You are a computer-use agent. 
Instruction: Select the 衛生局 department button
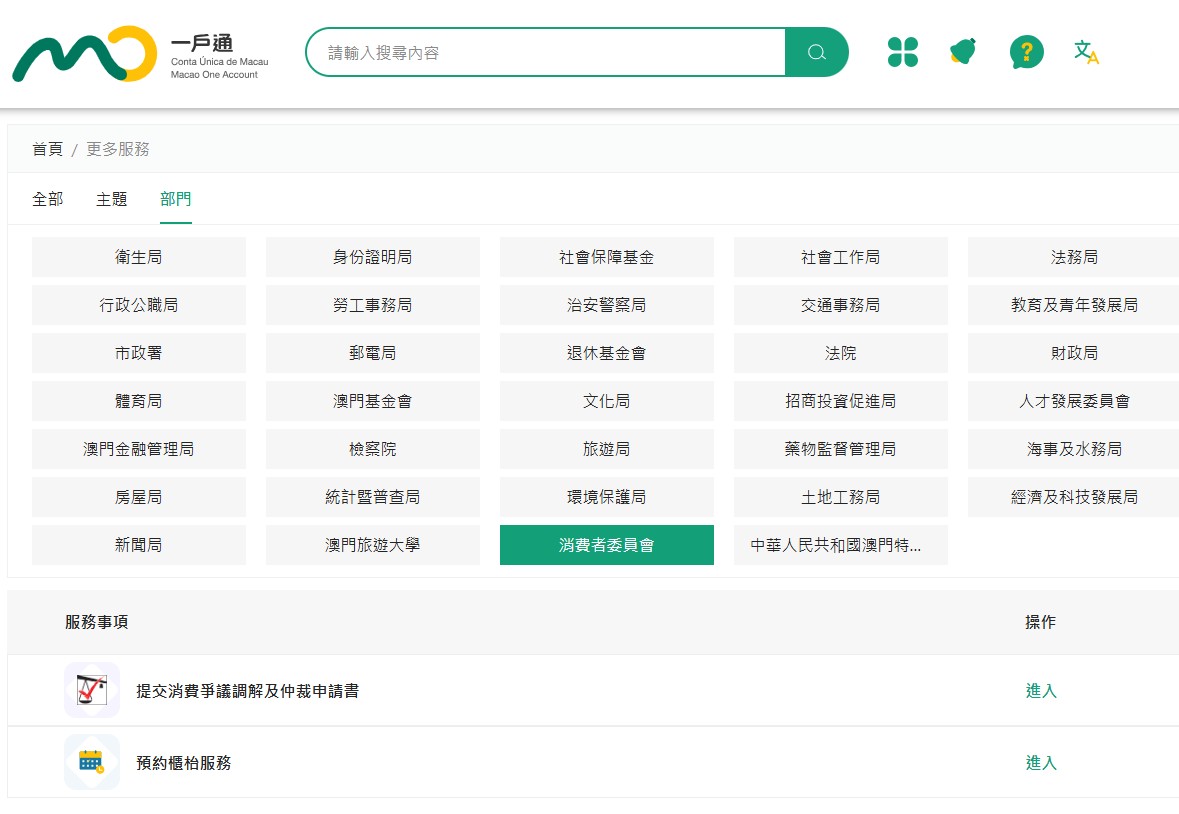[x=138, y=257]
